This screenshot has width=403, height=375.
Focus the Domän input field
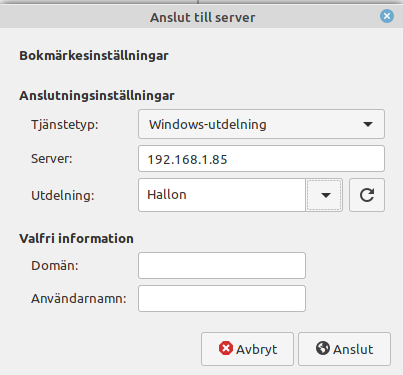(x=222, y=266)
